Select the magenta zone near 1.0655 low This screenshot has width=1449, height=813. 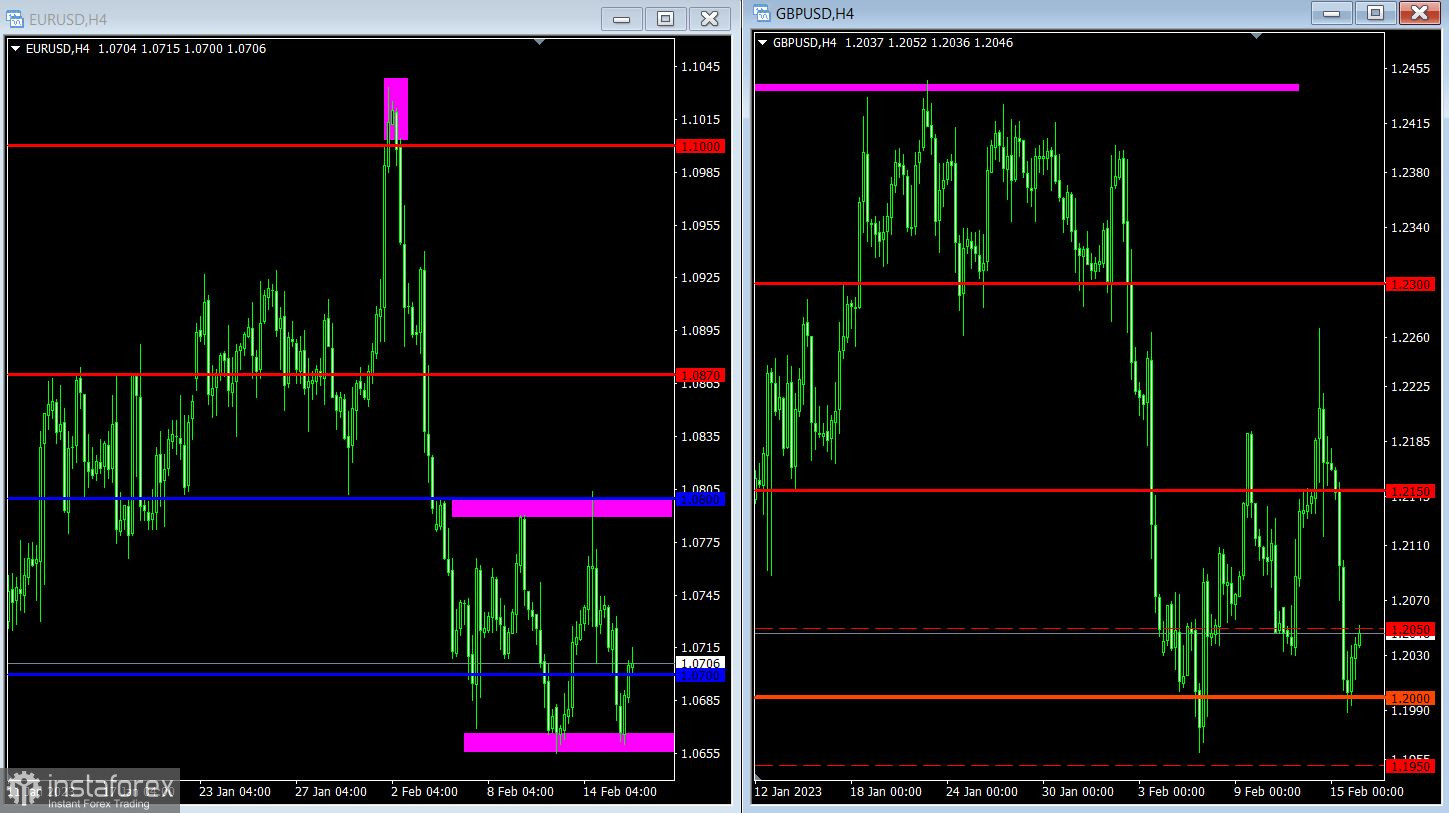568,742
